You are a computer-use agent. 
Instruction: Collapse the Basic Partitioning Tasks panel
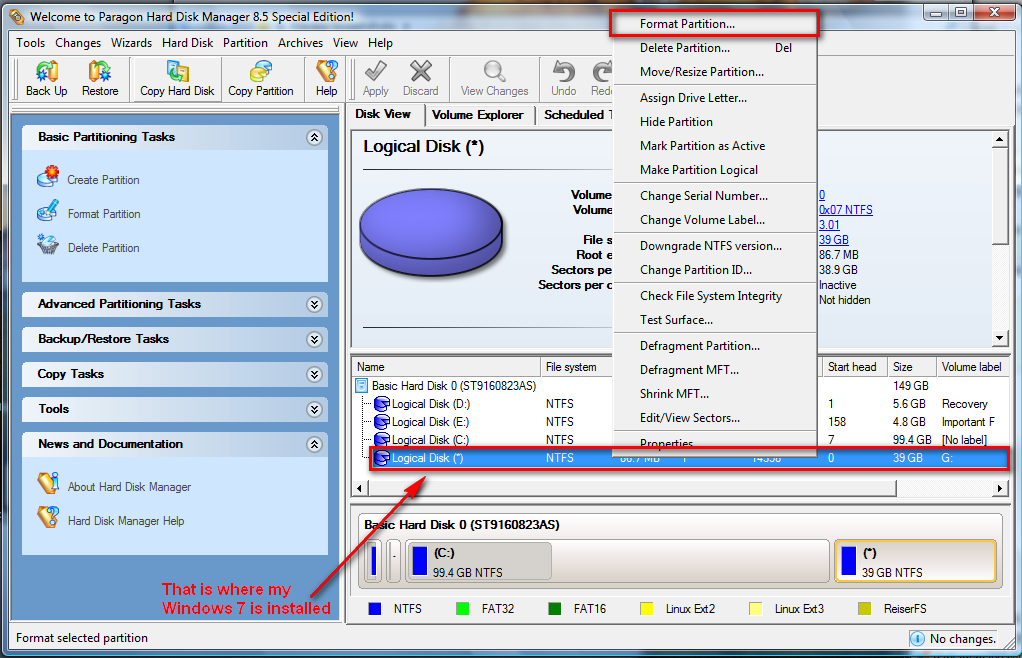pos(314,138)
